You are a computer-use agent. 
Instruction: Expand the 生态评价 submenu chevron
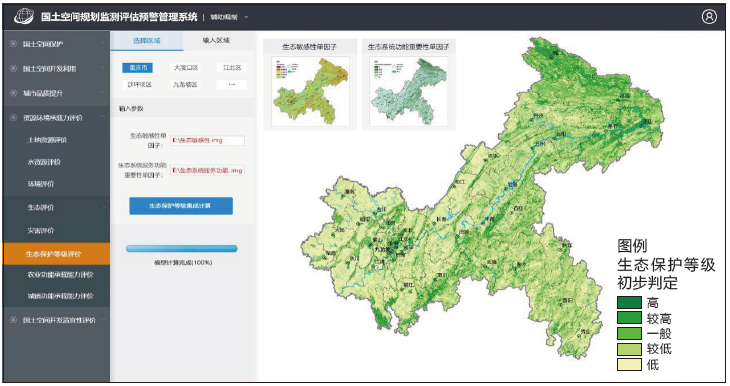pos(103,207)
